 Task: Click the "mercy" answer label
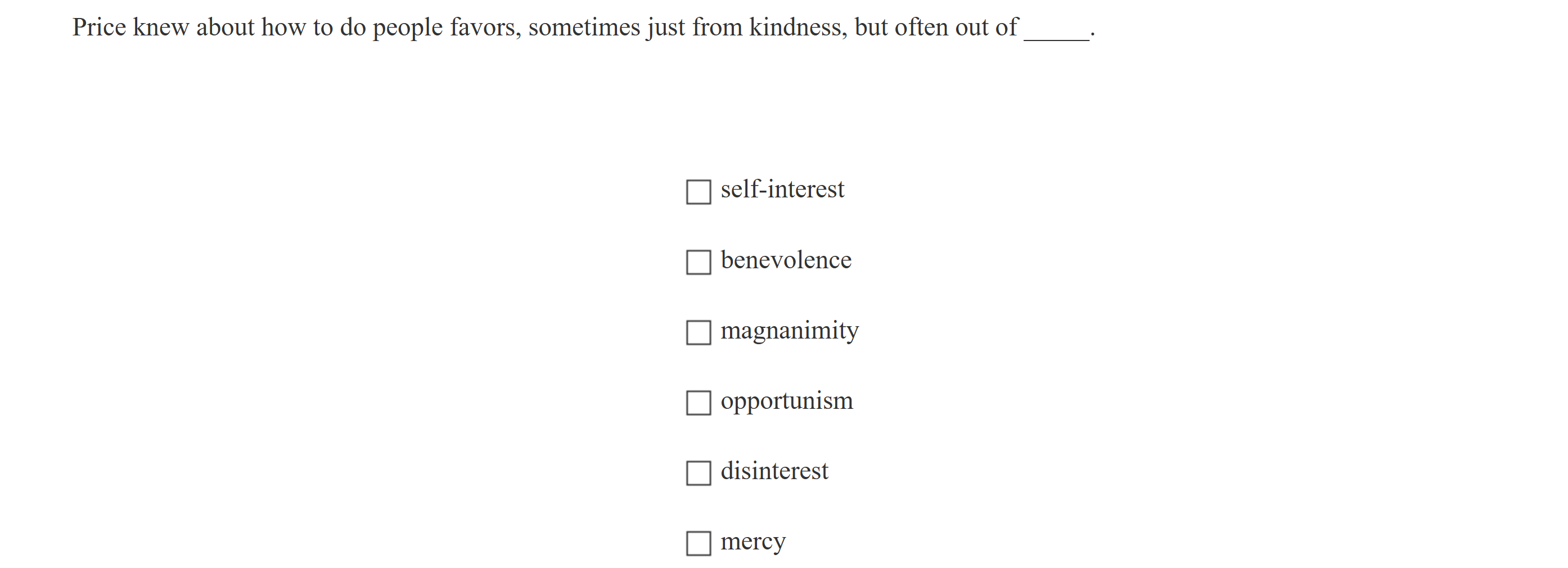pyautogui.click(x=753, y=541)
